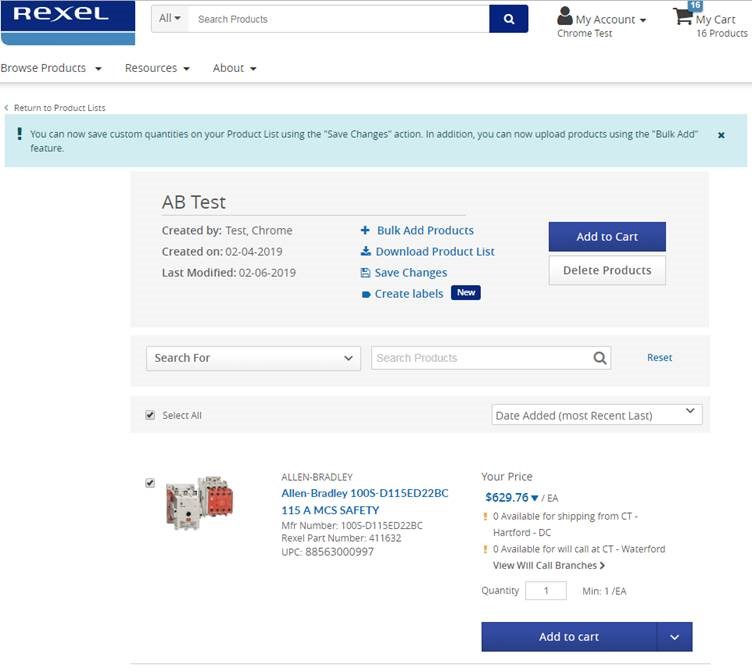
Task: Click the back arrow before Return to Product Lists
Action: pos(6,108)
